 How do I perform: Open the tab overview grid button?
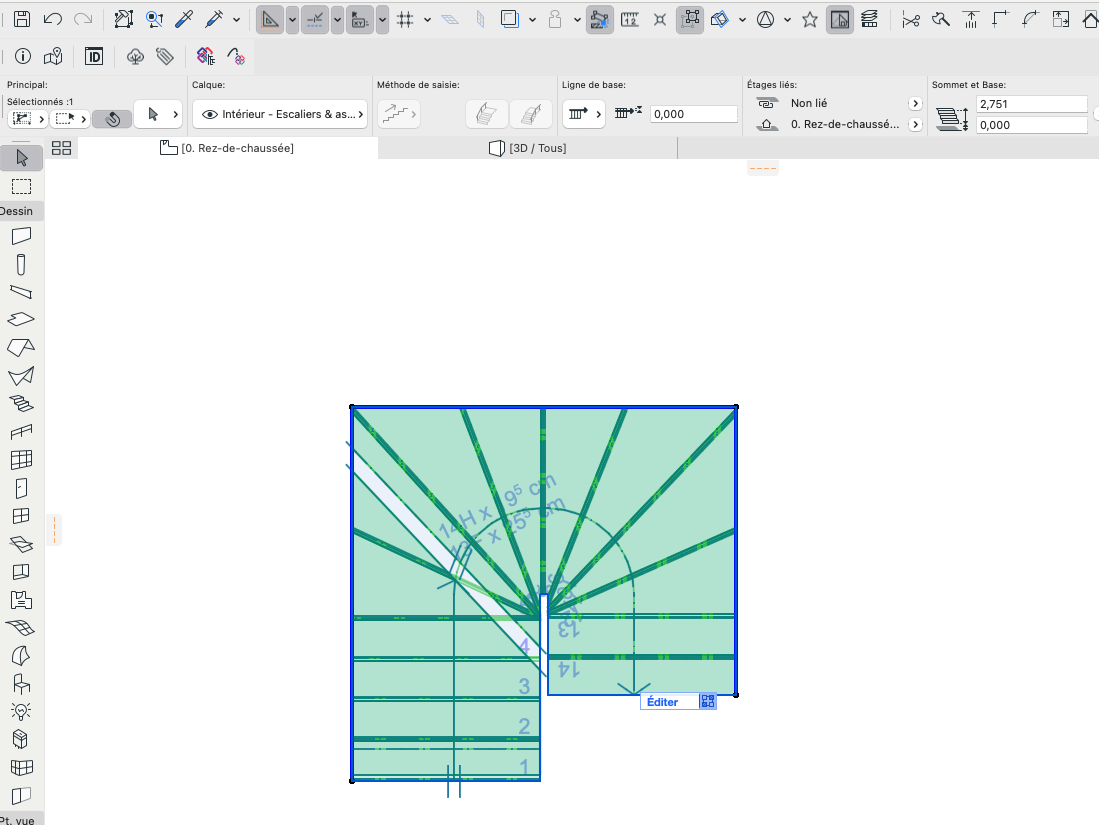(62, 148)
